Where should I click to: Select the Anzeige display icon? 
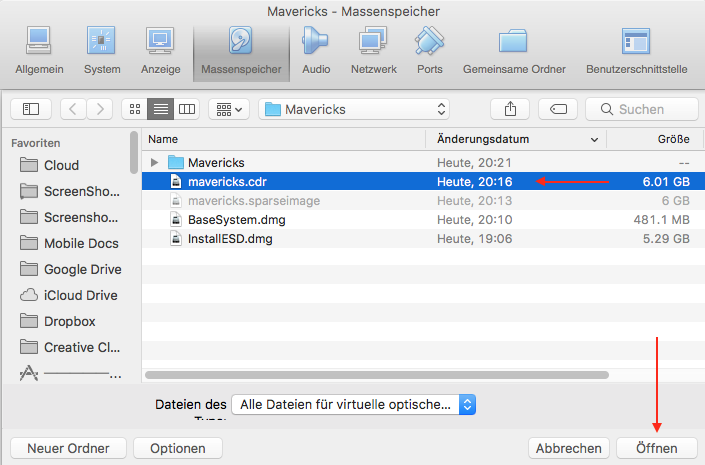(x=160, y=50)
